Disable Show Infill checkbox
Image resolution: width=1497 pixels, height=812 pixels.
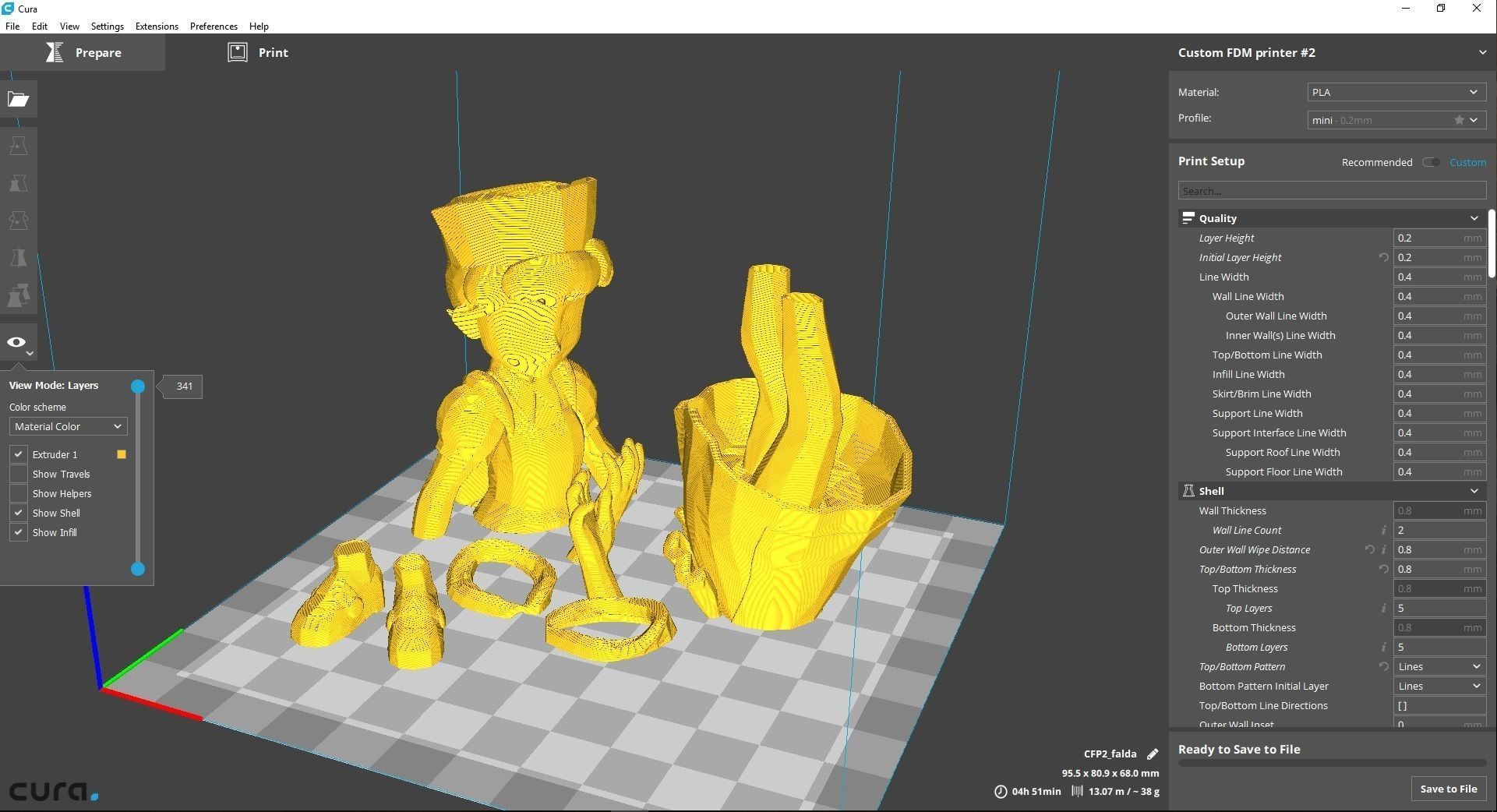point(19,532)
